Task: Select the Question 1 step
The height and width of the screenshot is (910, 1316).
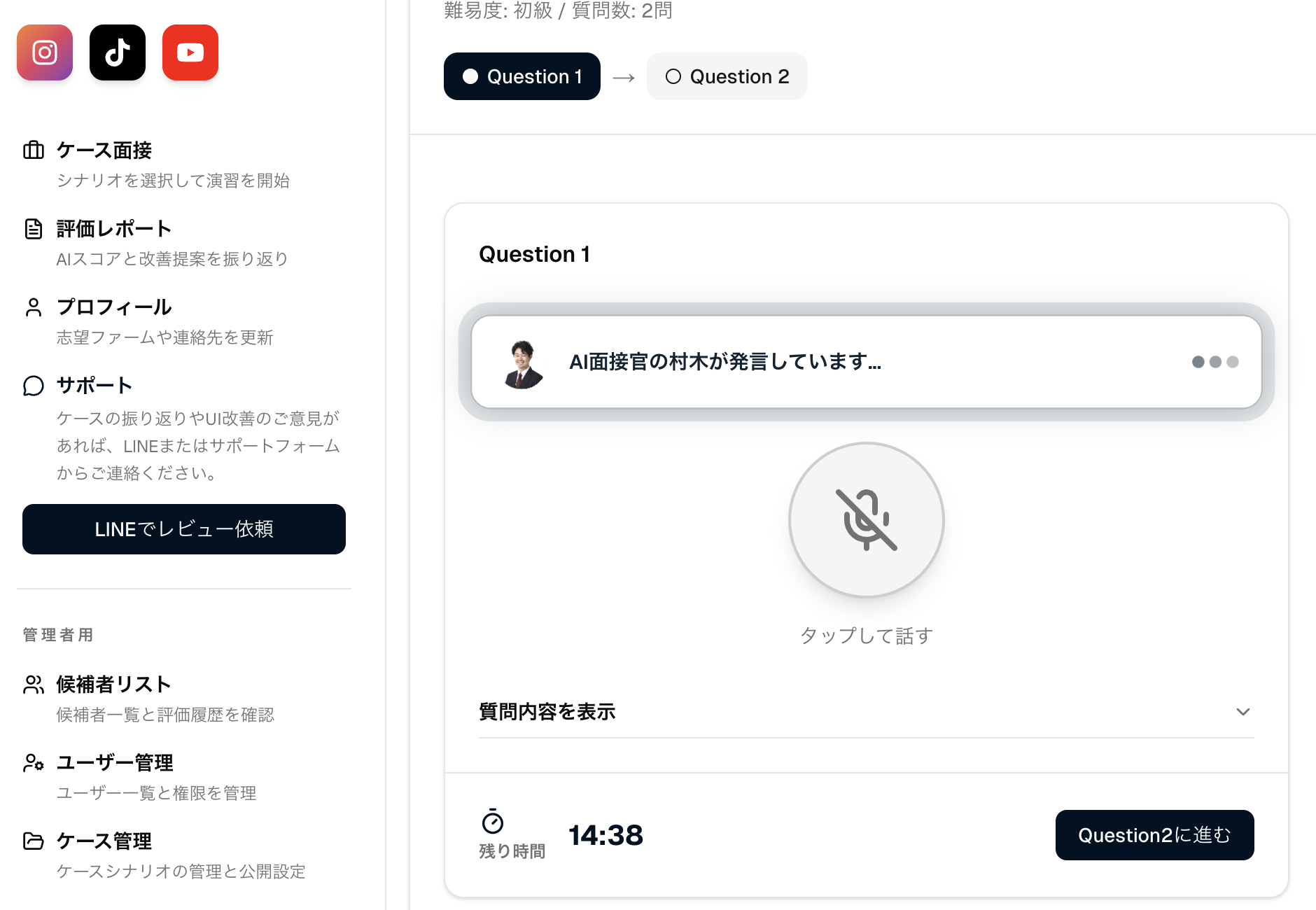Action: coord(521,76)
